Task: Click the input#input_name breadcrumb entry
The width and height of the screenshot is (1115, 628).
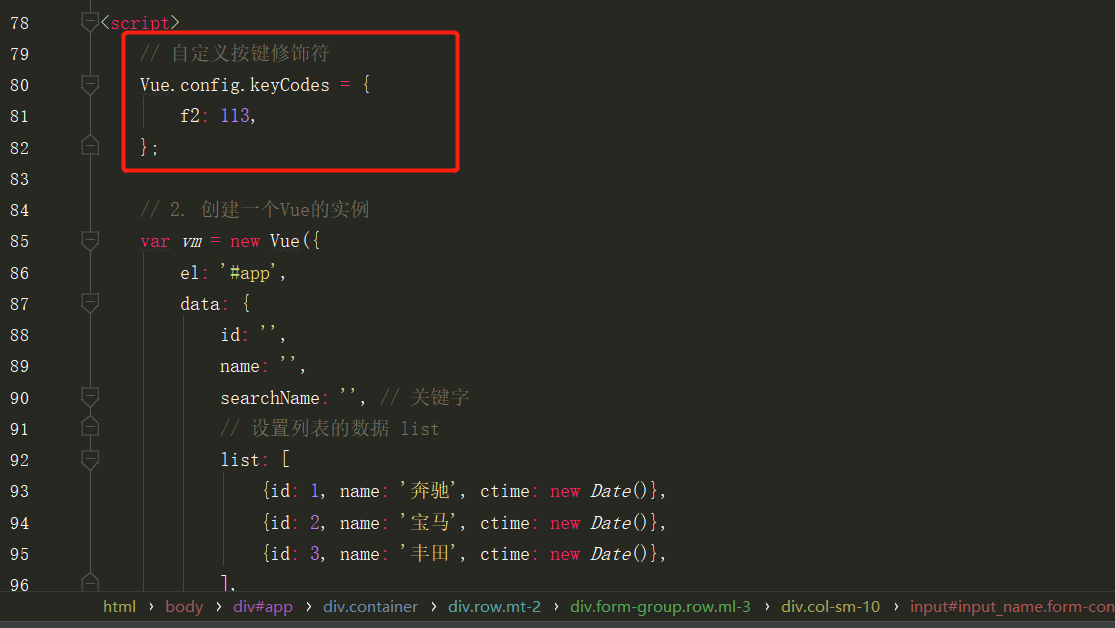Action: tap(1010, 606)
